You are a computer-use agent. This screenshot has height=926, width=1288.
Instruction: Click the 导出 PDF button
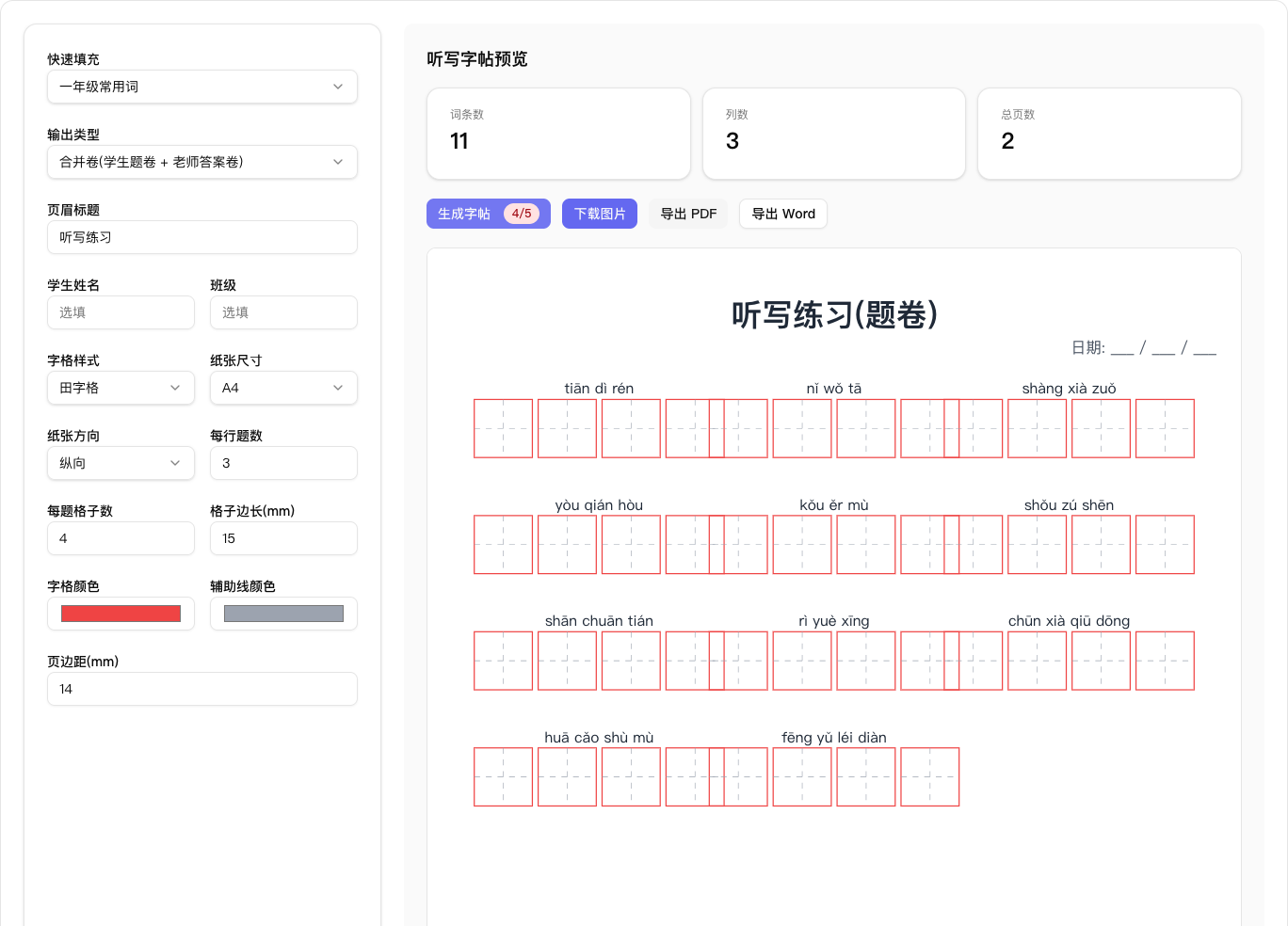[688, 214]
